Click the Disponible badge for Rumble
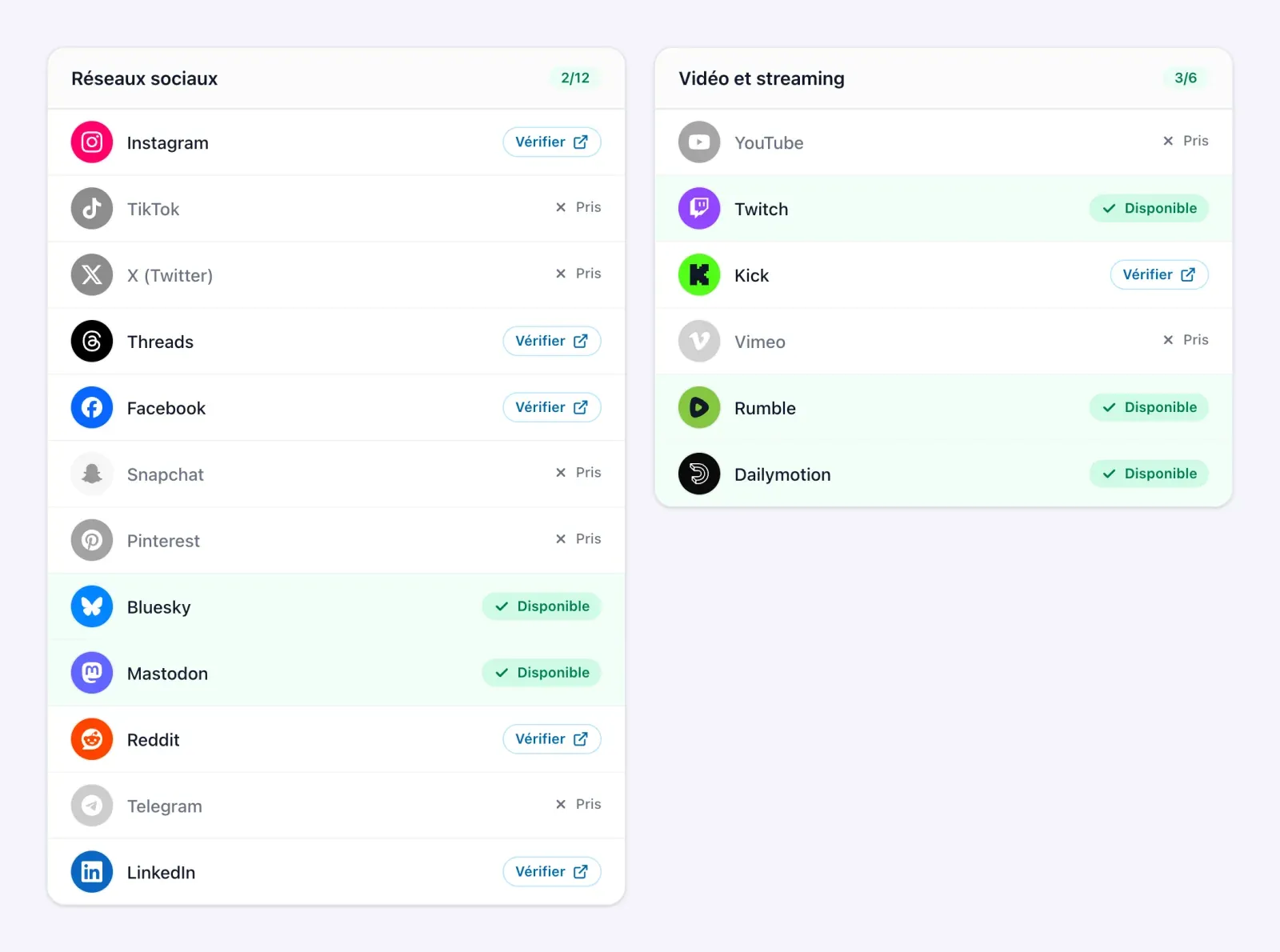 (x=1149, y=408)
